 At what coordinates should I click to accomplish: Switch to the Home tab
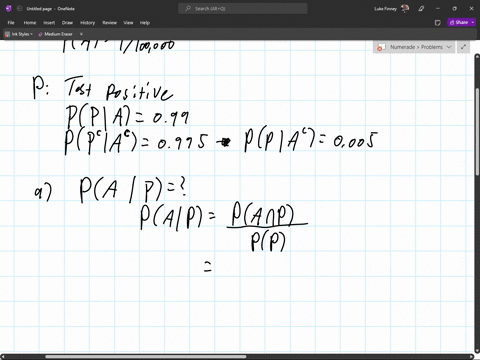30,23
